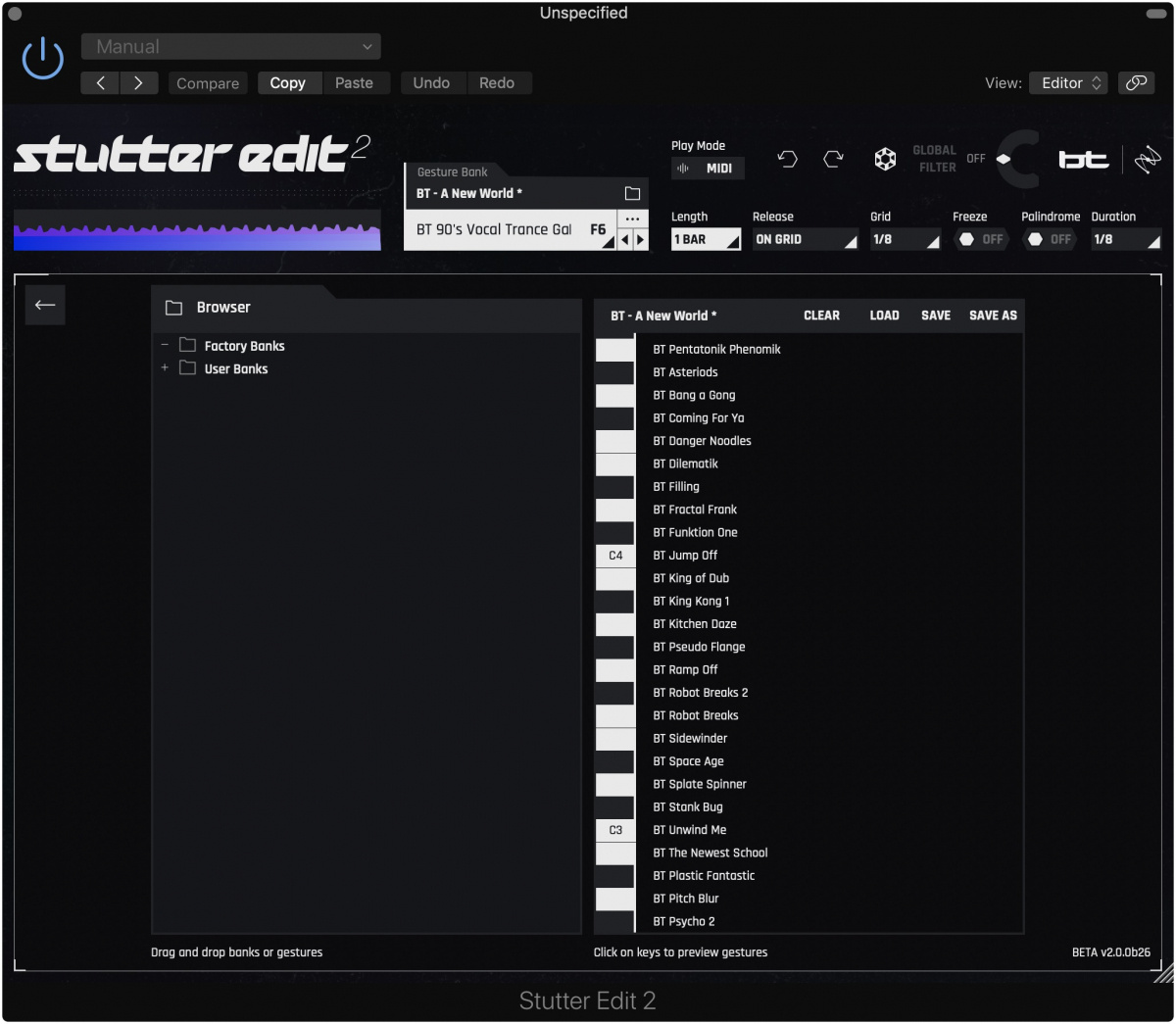
Task: Click the undo arrow icon near Play Mode
Action: 787,158
